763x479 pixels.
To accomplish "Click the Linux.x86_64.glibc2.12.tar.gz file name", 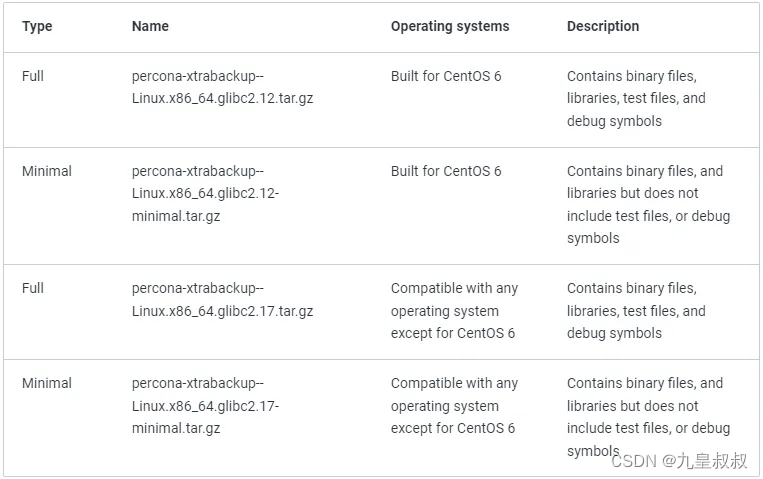I will point(222,99).
